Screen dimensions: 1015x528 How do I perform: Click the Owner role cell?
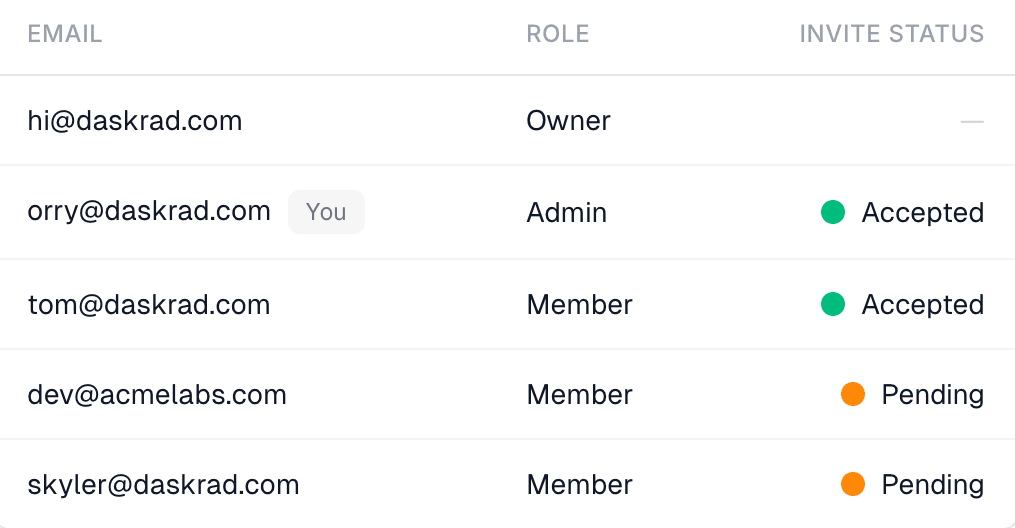(568, 121)
